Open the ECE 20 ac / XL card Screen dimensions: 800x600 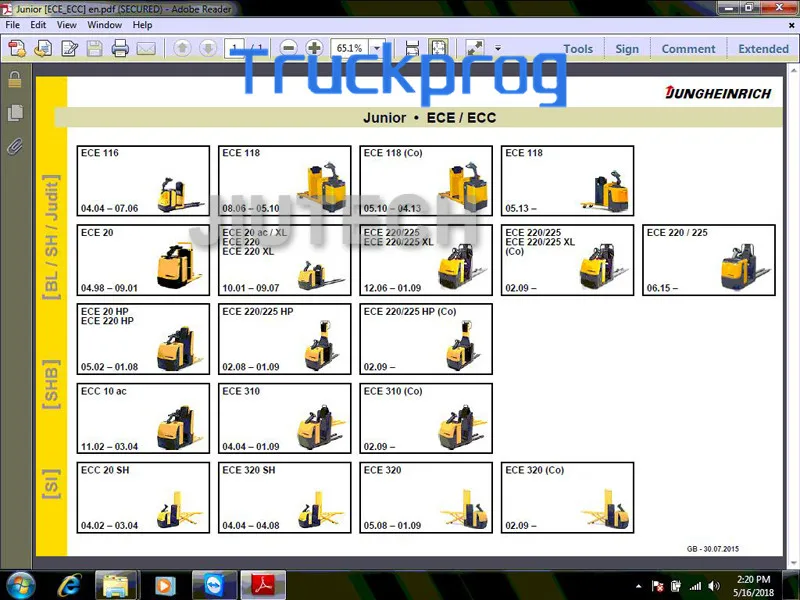point(285,260)
